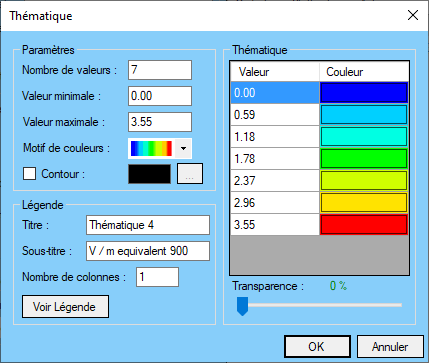The height and width of the screenshot is (363, 429).
Task: Select the 3.55 value cell
Action: click(275, 225)
